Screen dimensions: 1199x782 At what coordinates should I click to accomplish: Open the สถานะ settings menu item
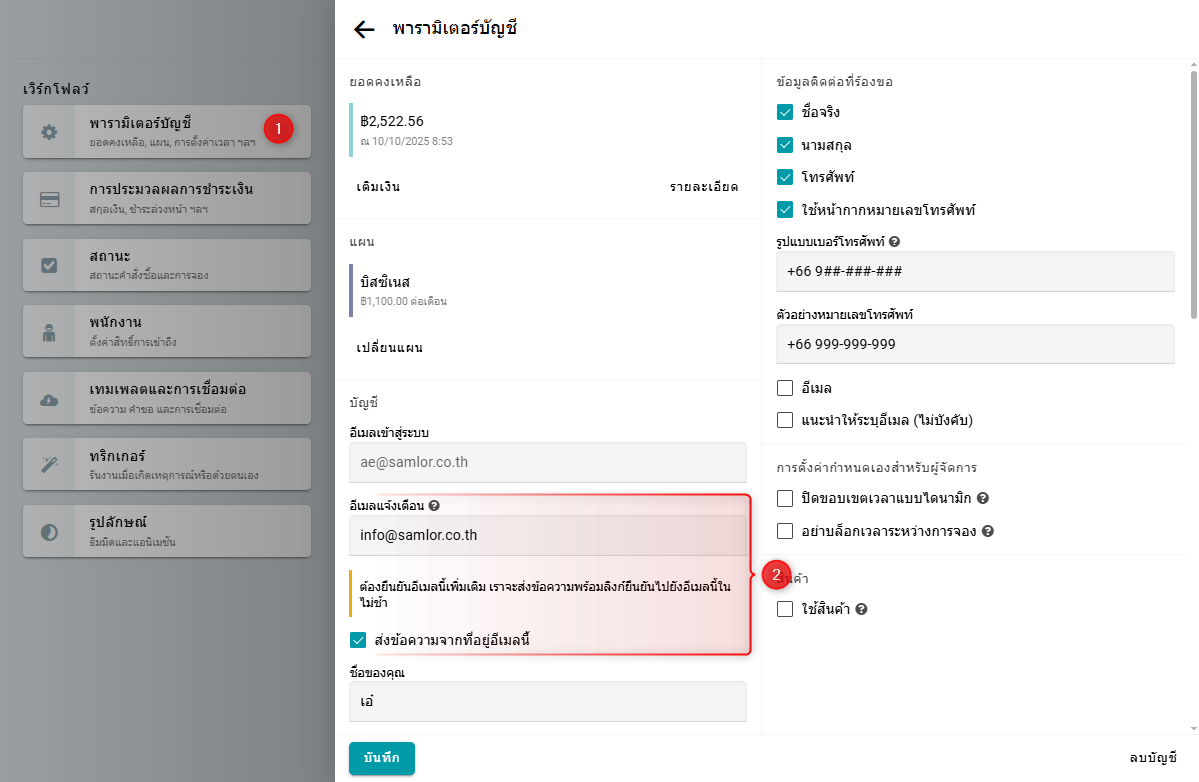(x=167, y=265)
